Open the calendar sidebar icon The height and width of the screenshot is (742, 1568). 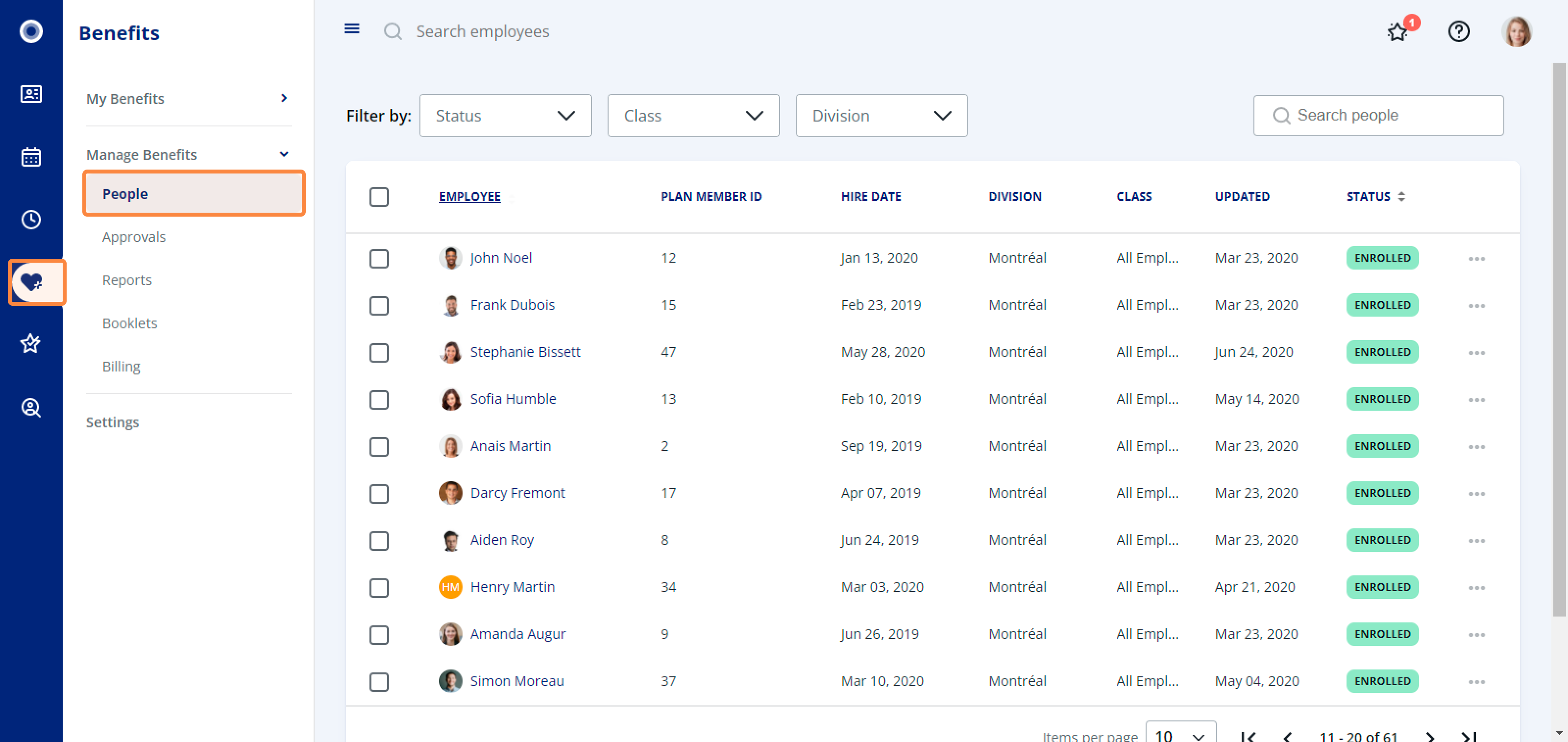point(31,156)
